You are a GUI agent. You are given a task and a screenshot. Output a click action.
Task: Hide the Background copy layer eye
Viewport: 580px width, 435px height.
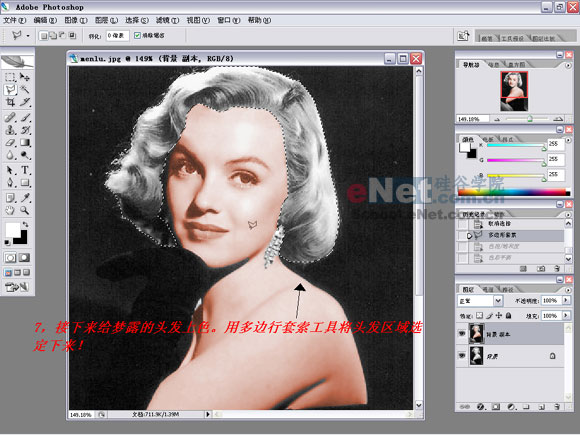point(462,334)
